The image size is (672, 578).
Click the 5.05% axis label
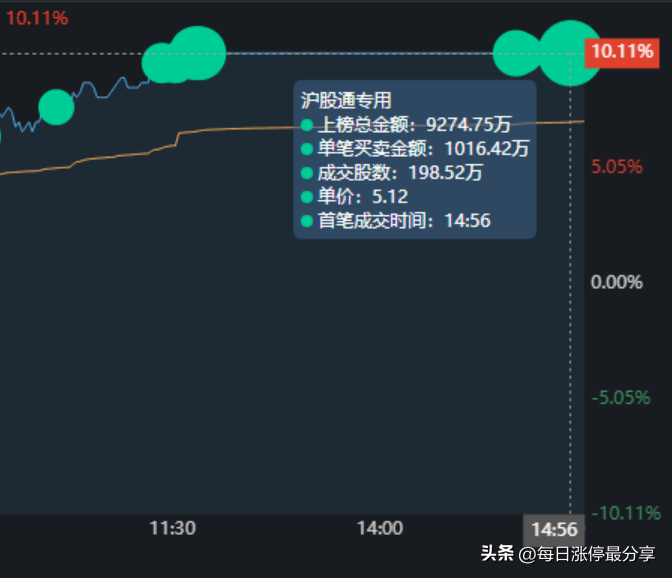tap(617, 167)
